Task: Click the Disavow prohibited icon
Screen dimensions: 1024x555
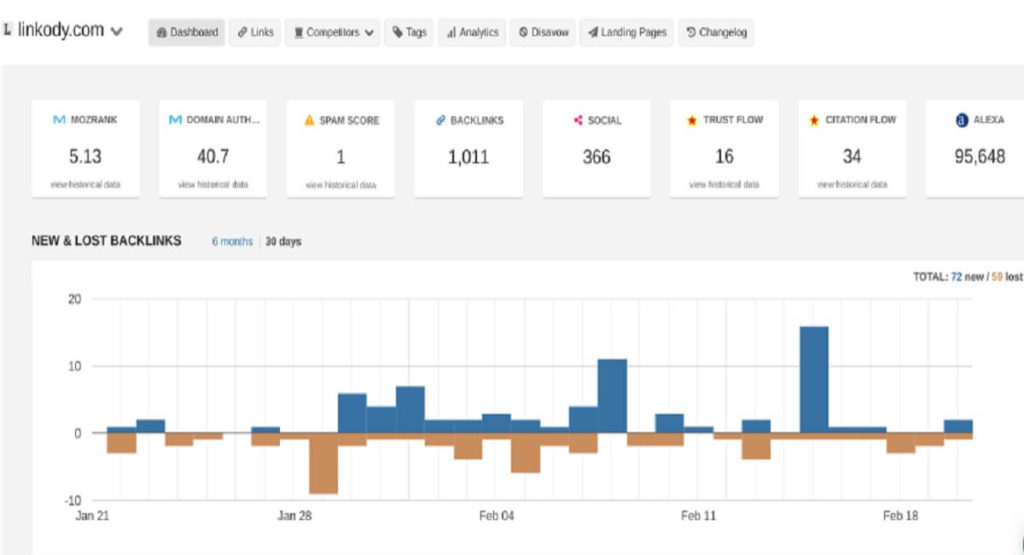Action: (523, 32)
